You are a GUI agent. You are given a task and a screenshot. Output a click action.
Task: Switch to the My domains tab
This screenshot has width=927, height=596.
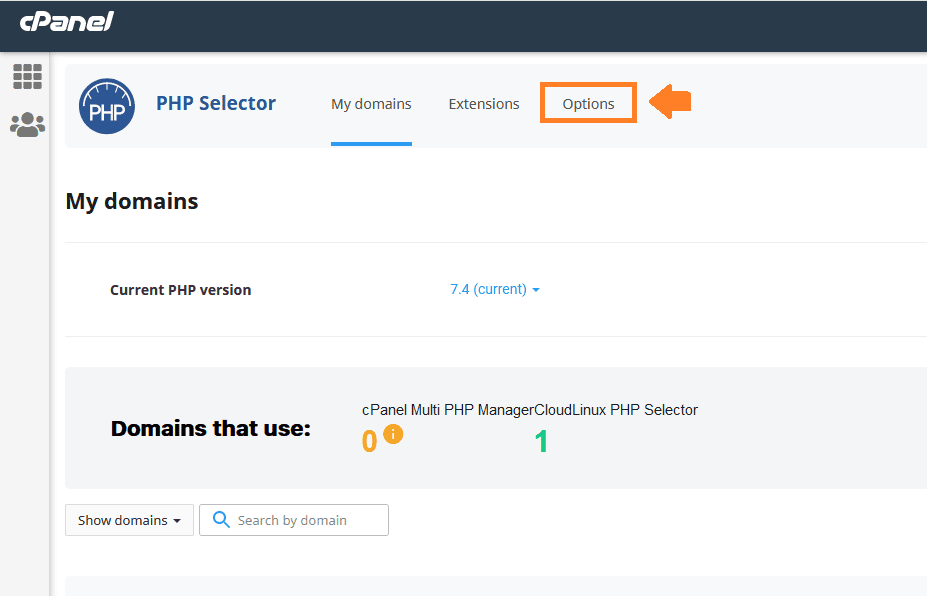tap(371, 104)
